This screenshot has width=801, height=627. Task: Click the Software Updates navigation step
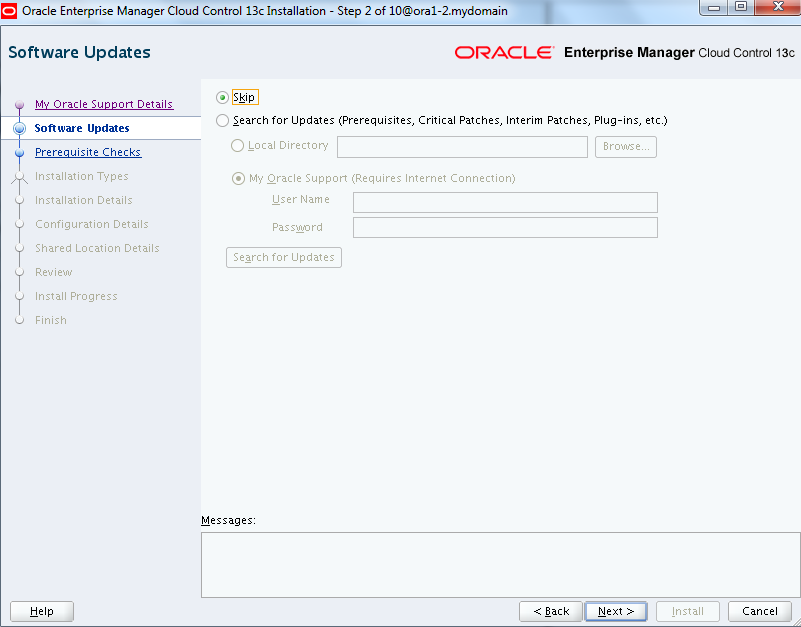[x=82, y=128]
